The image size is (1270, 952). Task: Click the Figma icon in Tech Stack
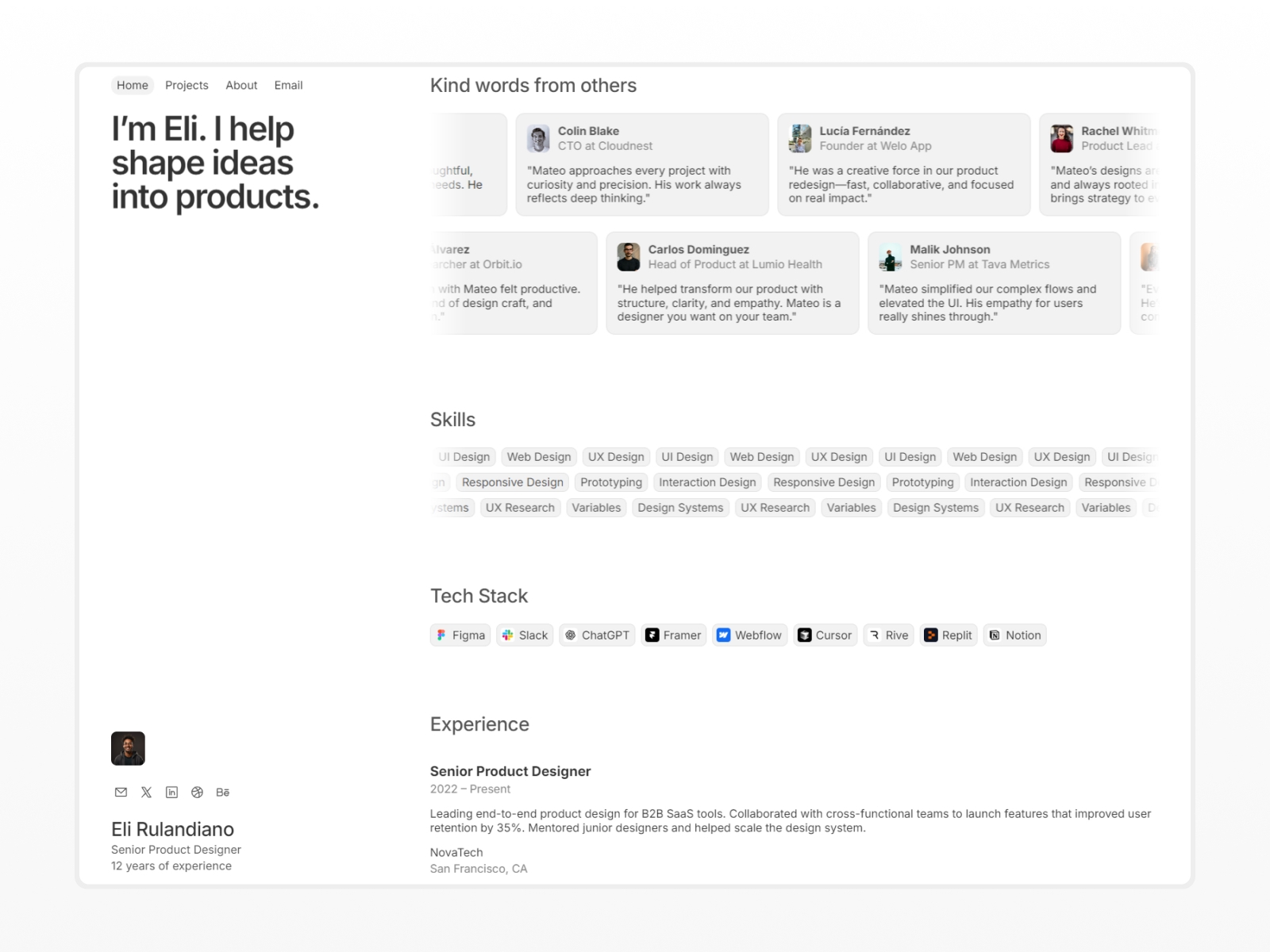click(x=442, y=635)
